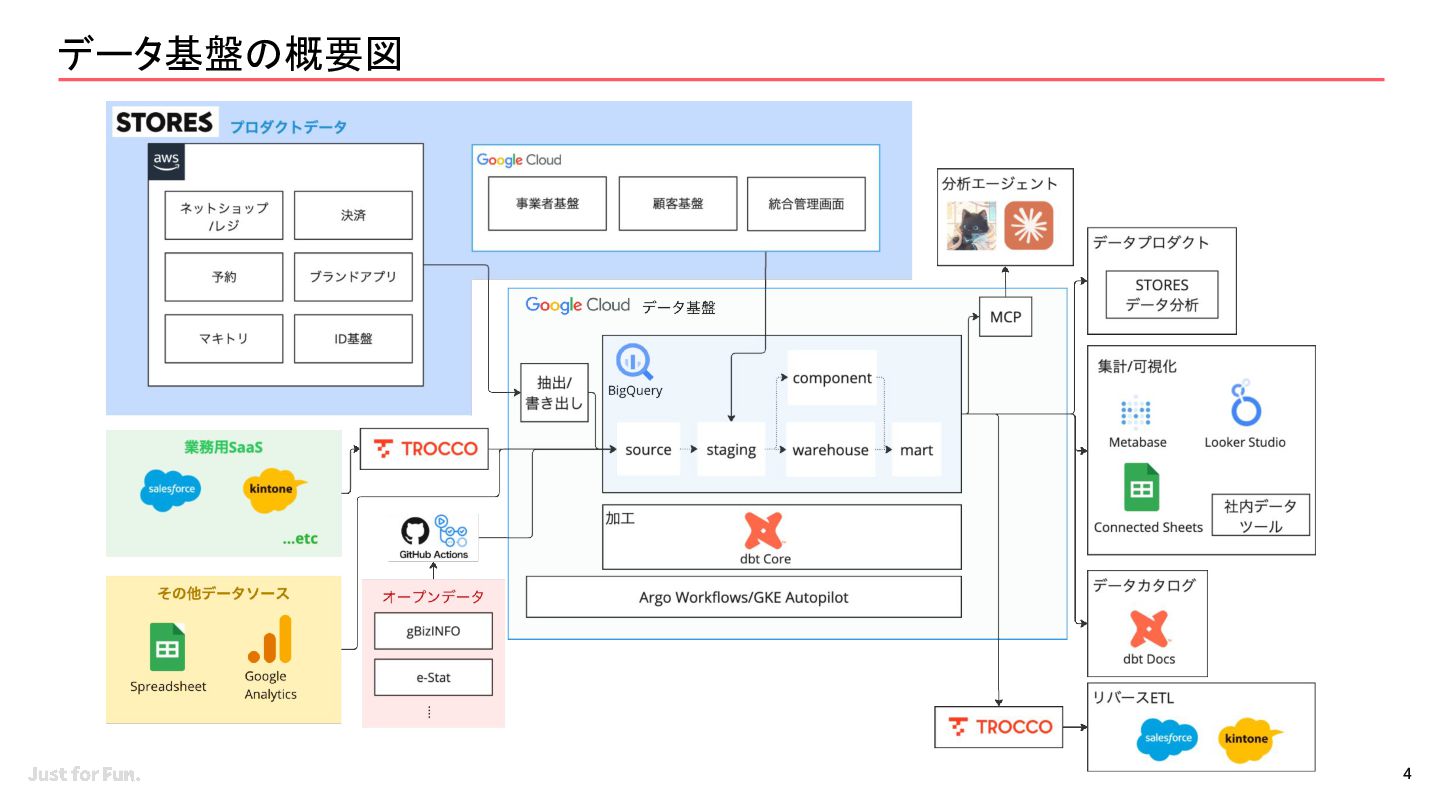Click the Spreadsheet green sheet icon

(x=168, y=647)
